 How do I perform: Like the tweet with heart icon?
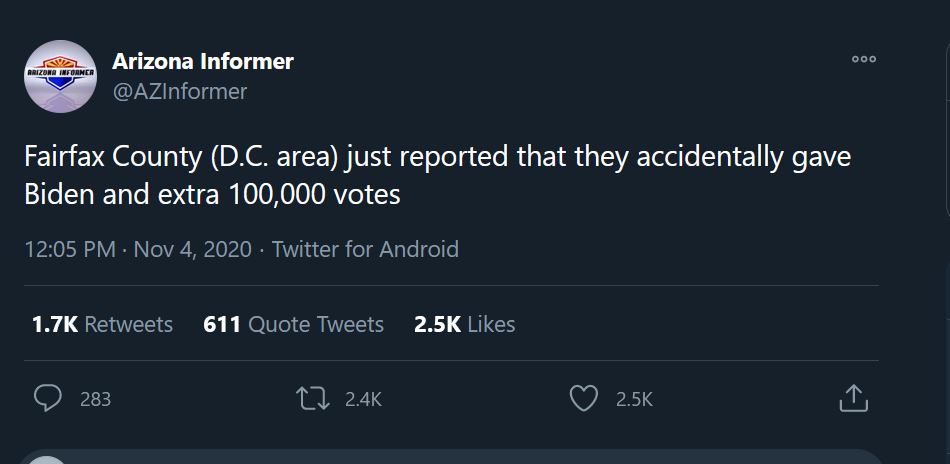click(x=583, y=399)
